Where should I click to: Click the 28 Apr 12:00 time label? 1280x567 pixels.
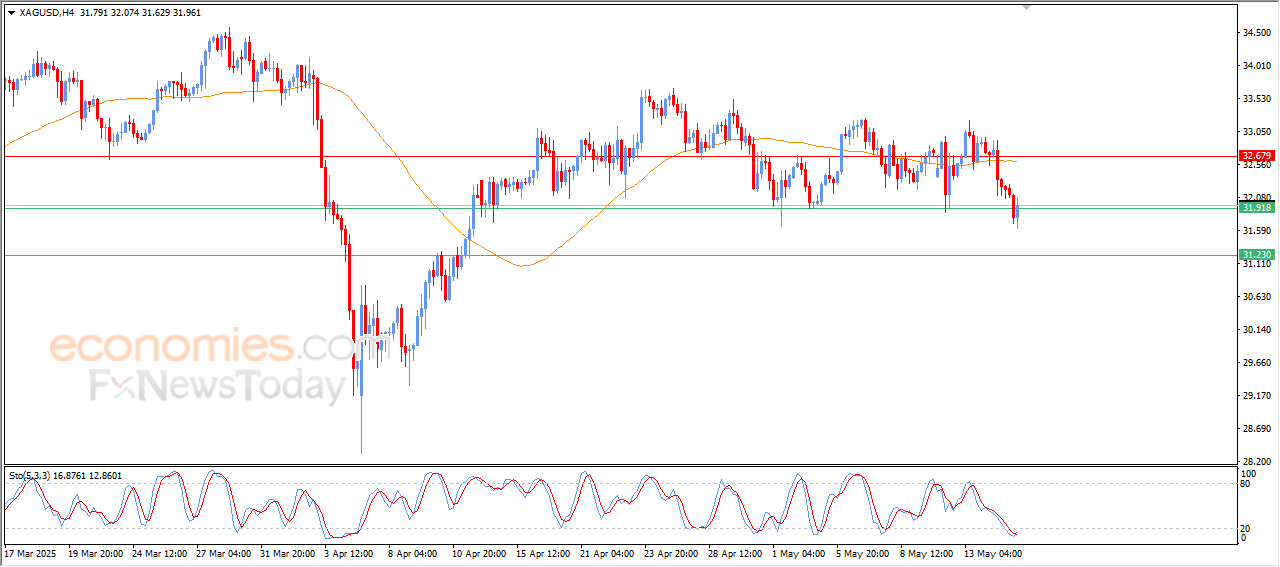735,552
